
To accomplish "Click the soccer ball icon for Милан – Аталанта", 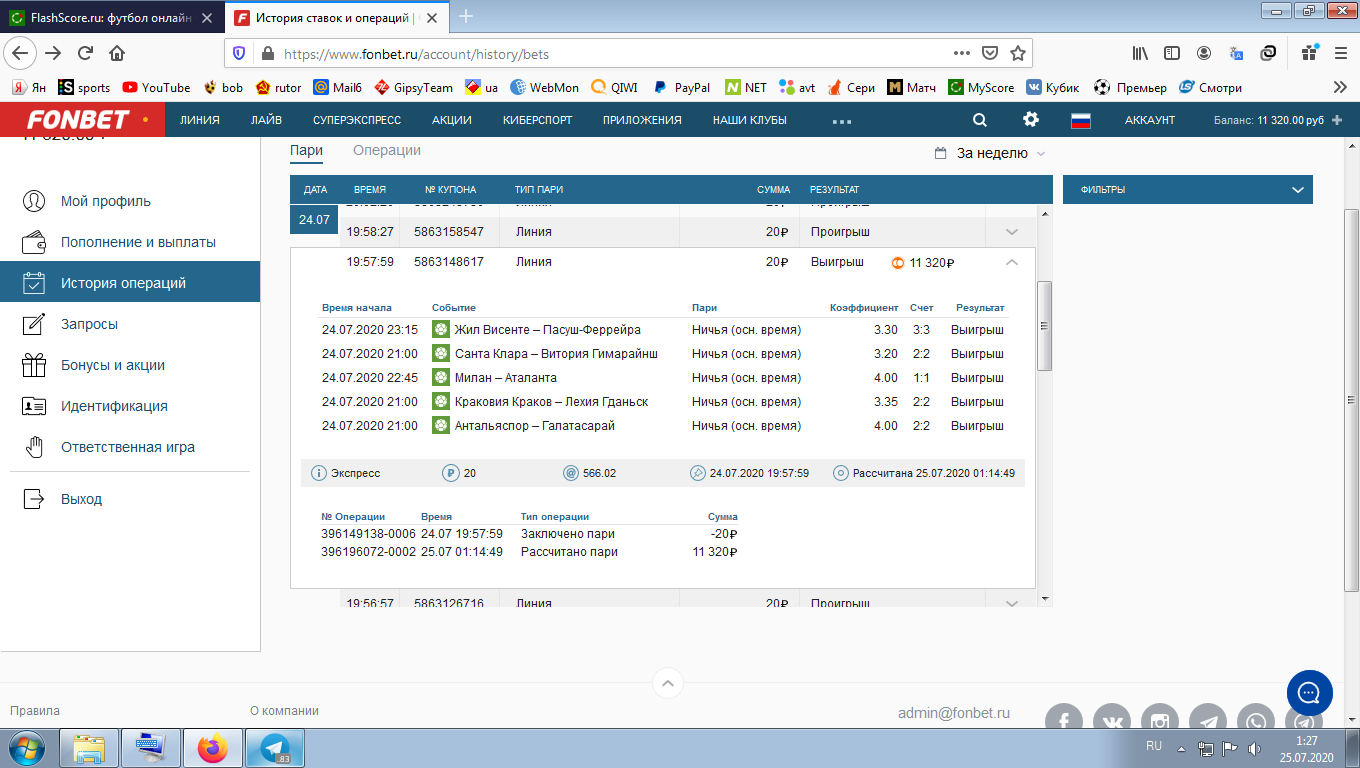I will pos(440,378).
